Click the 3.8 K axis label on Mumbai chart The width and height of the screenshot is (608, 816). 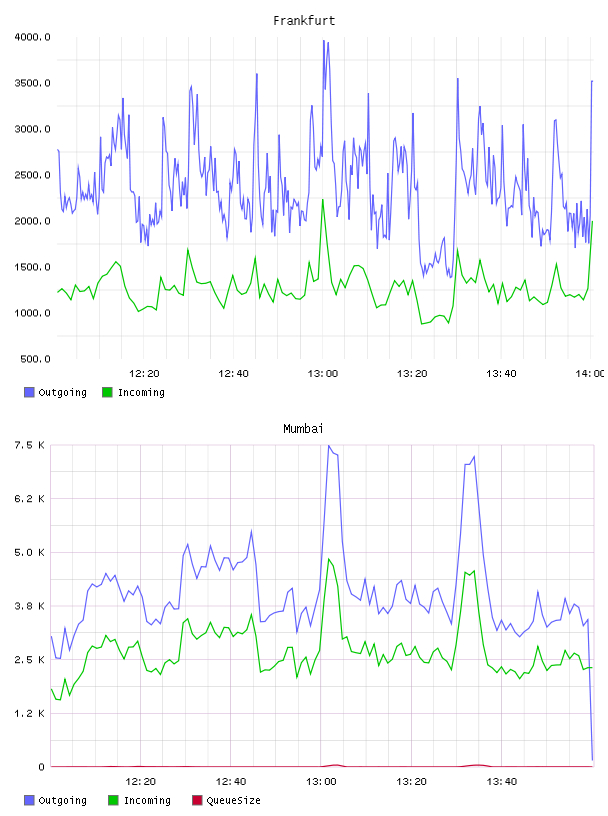click(x=29, y=606)
